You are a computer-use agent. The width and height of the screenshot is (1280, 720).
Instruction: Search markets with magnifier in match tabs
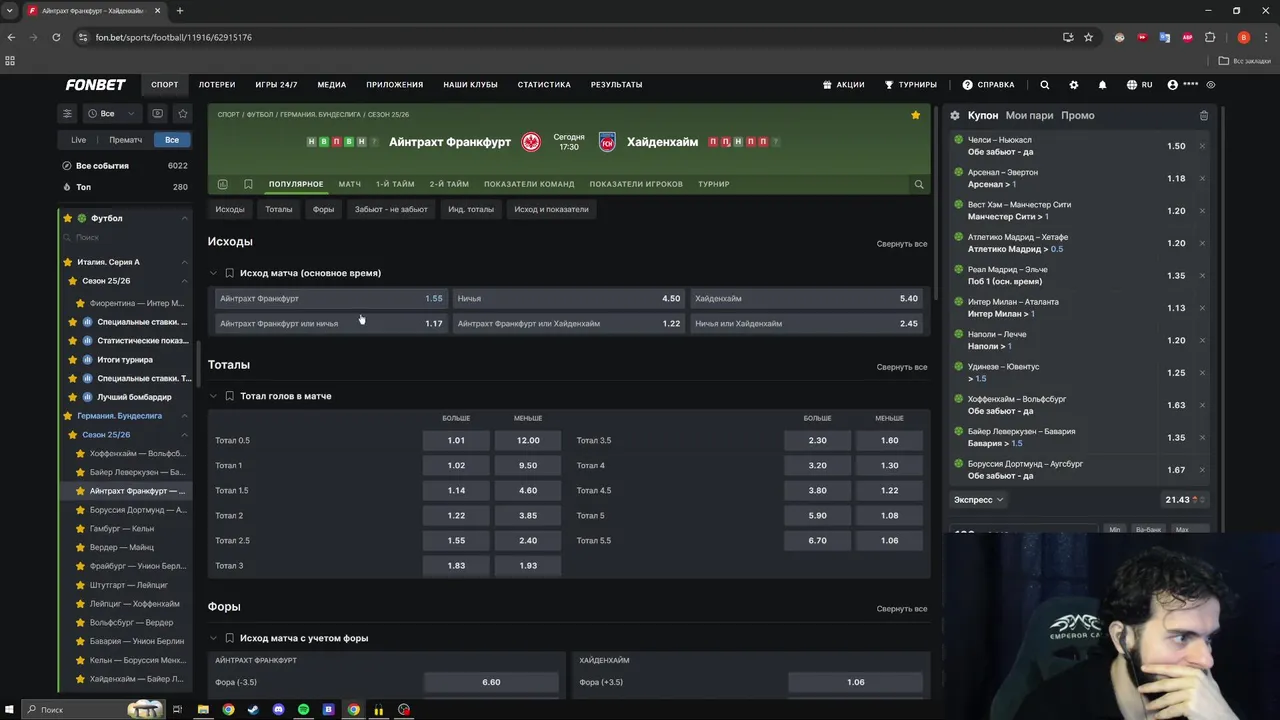coord(918,184)
